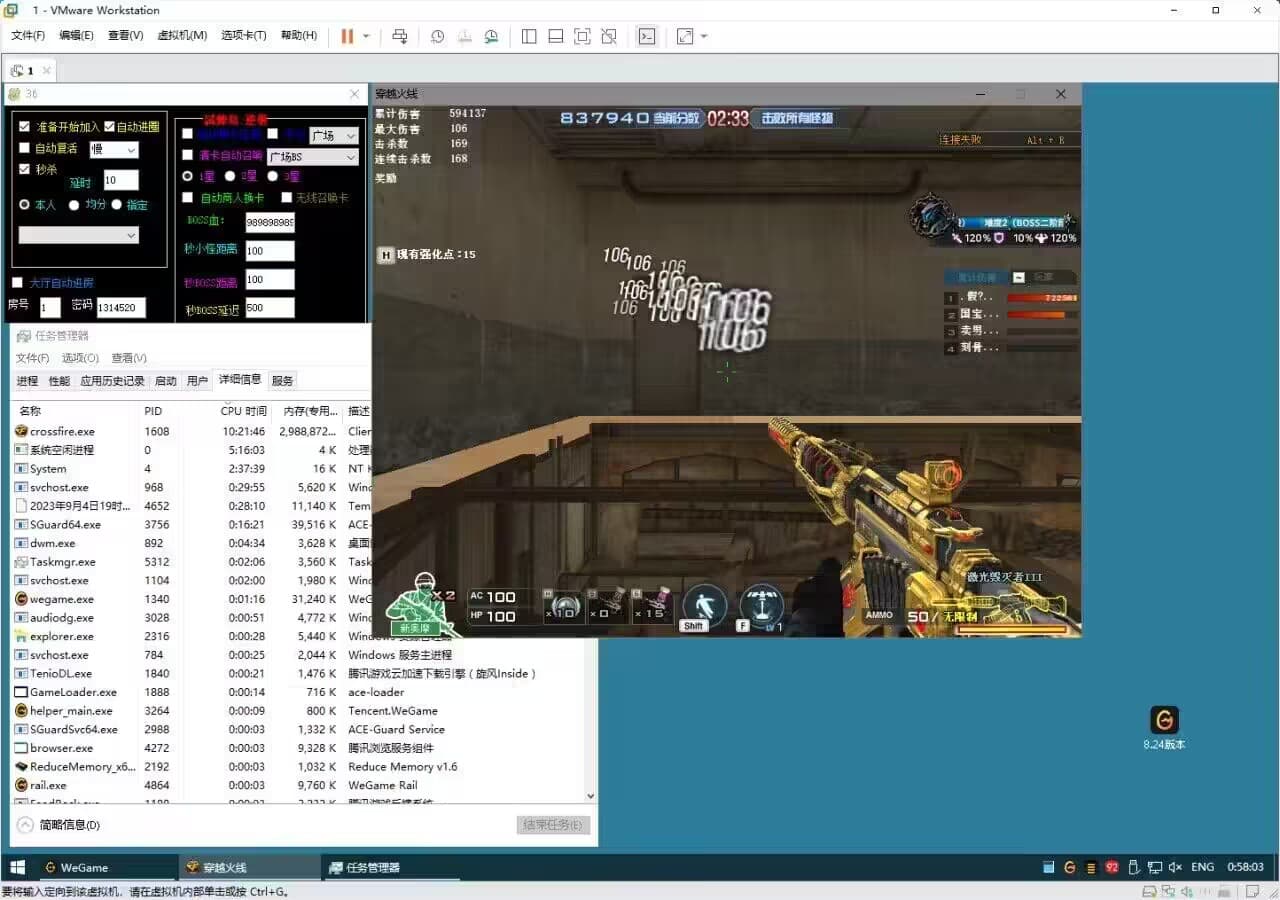Open the 广场BS dropdown

tap(312, 157)
